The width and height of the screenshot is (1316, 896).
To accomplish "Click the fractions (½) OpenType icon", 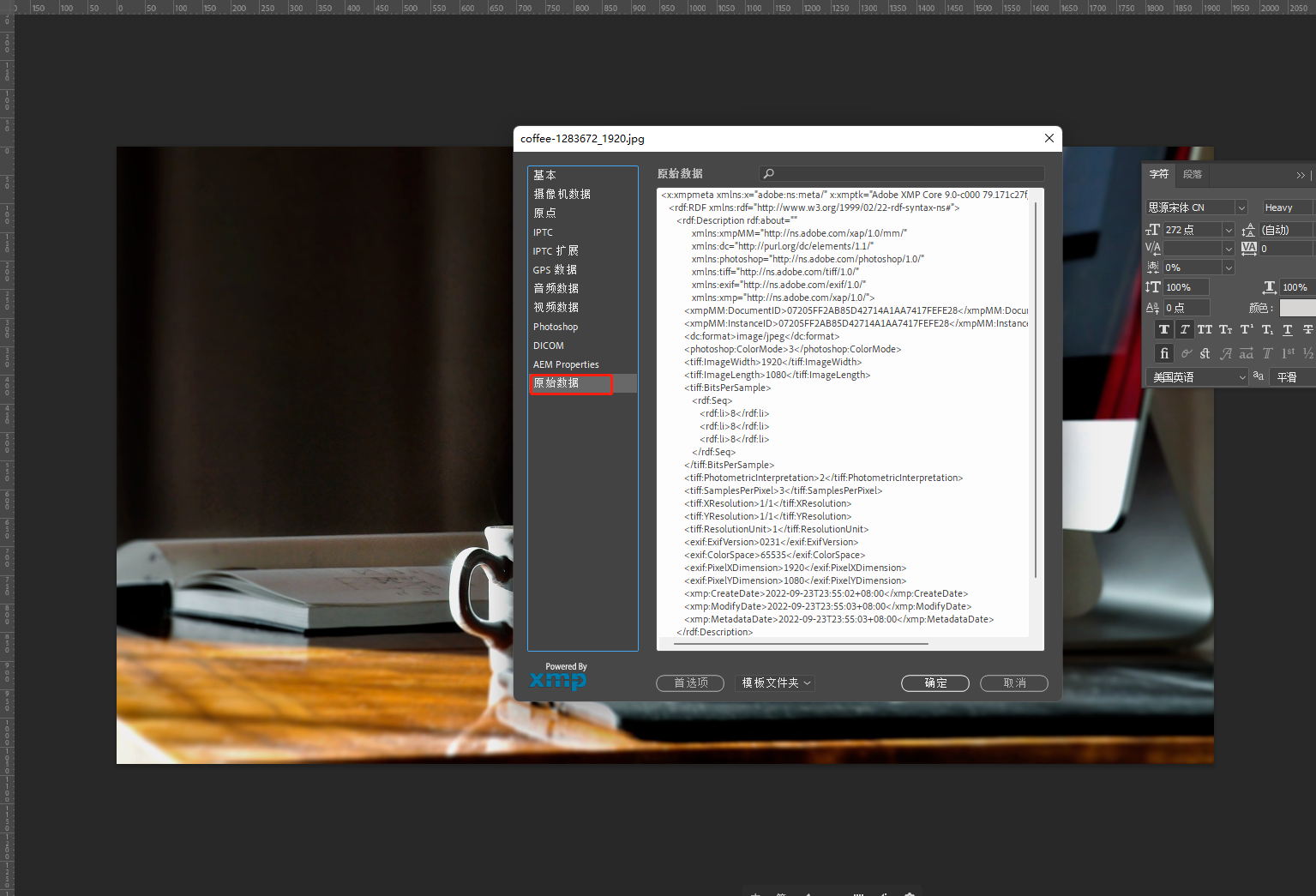I will (x=1307, y=353).
